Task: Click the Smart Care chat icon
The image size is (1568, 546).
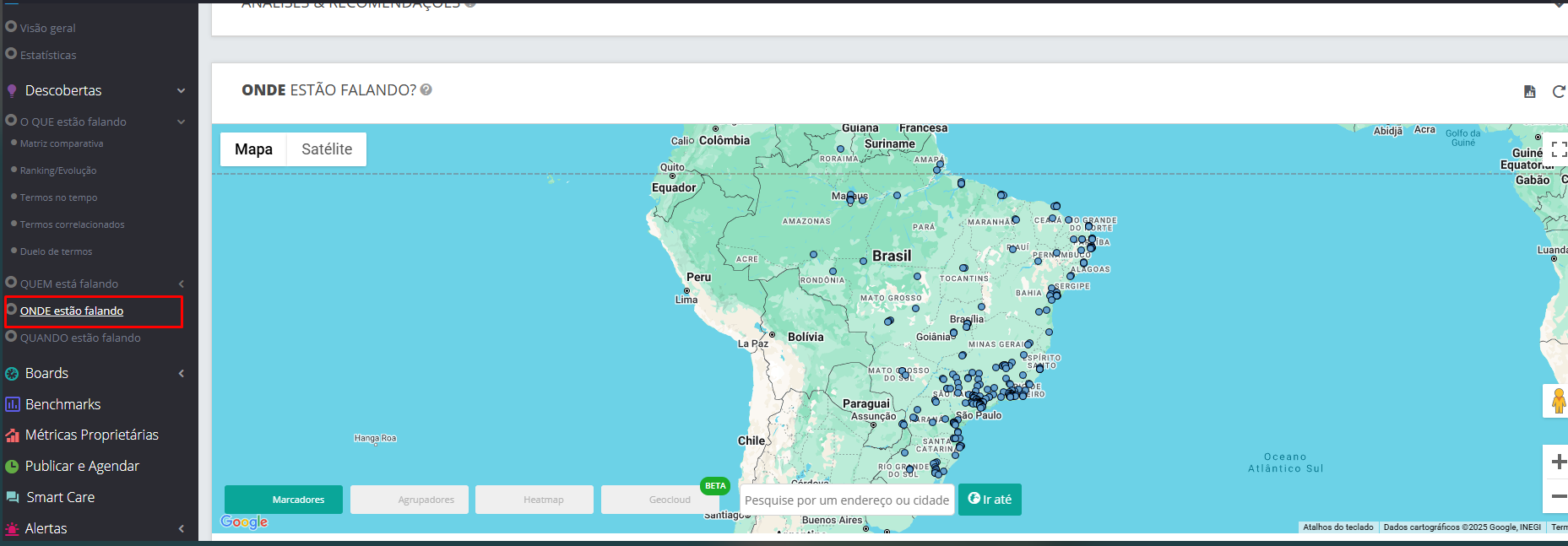Action: coord(12,498)
